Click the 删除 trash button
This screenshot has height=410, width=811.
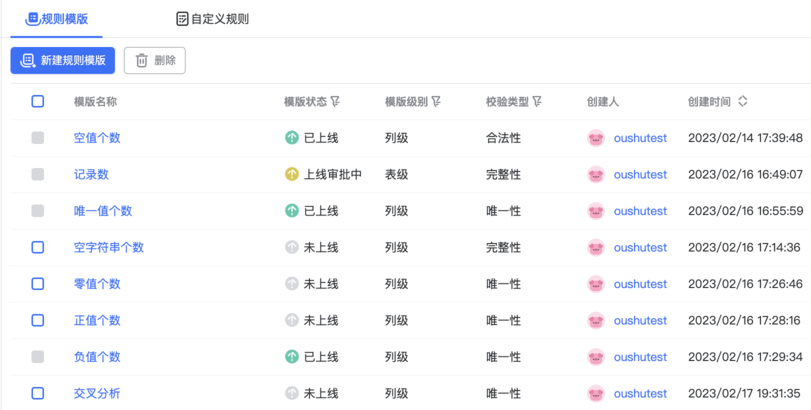(x=155, y=60)
